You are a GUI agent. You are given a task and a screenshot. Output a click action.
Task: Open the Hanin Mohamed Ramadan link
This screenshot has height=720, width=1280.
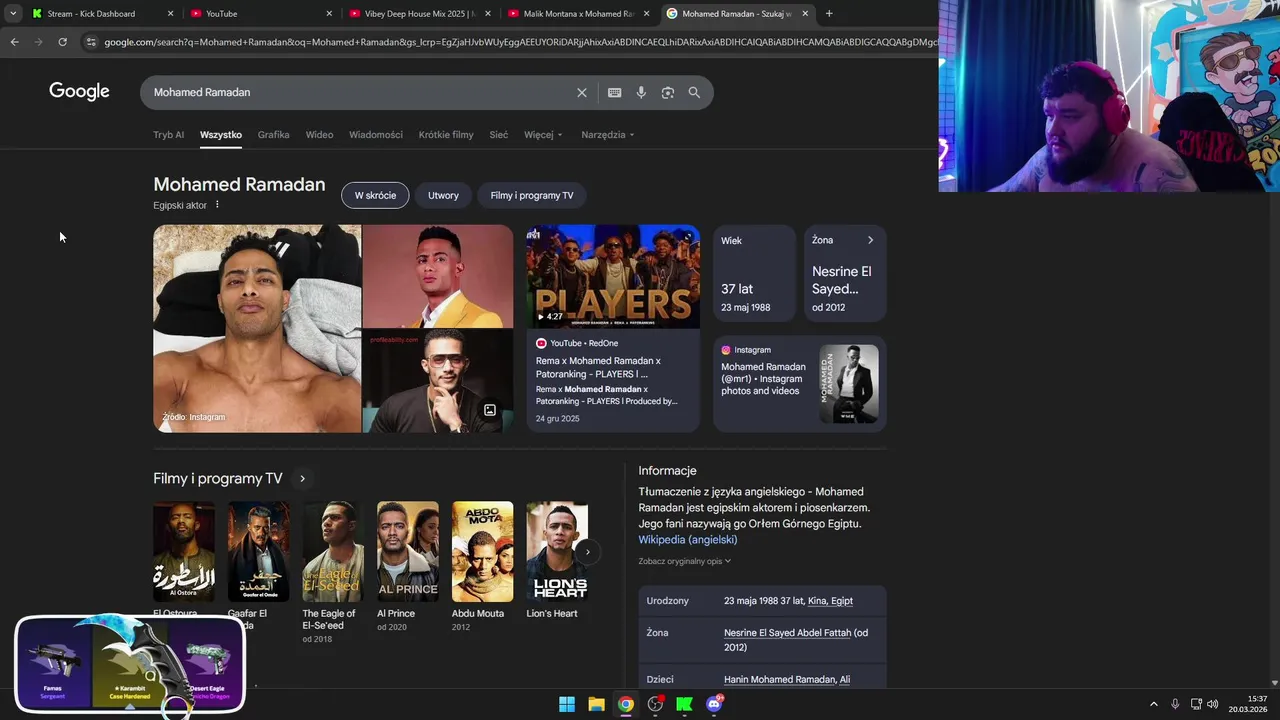[x=780, y=679]
